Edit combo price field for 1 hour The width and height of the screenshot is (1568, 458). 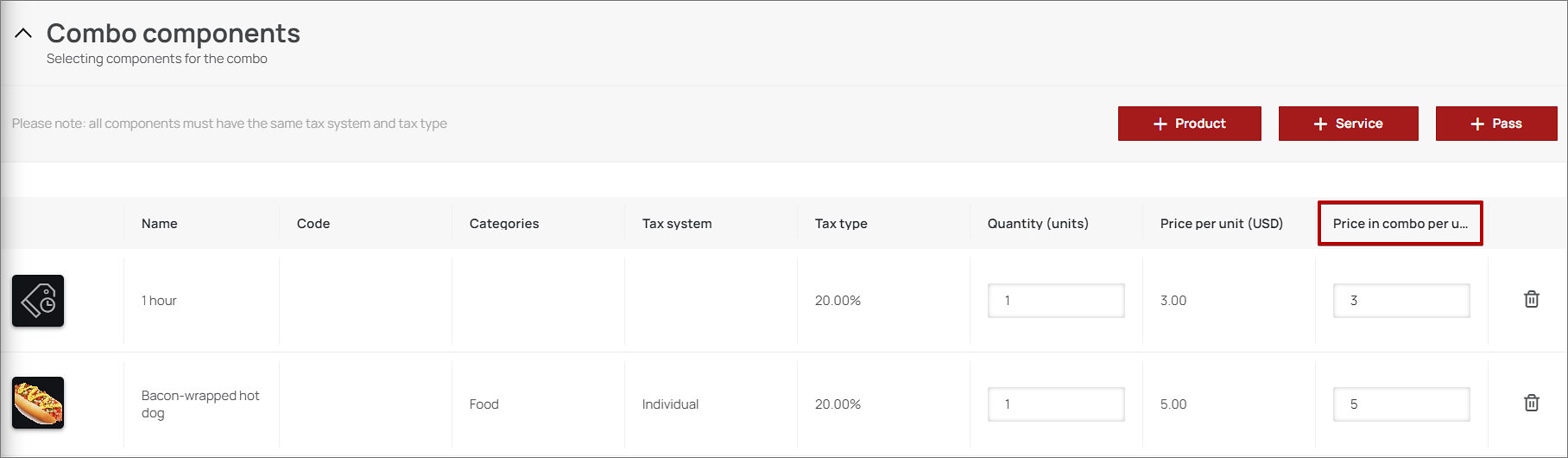(1400, 301)
